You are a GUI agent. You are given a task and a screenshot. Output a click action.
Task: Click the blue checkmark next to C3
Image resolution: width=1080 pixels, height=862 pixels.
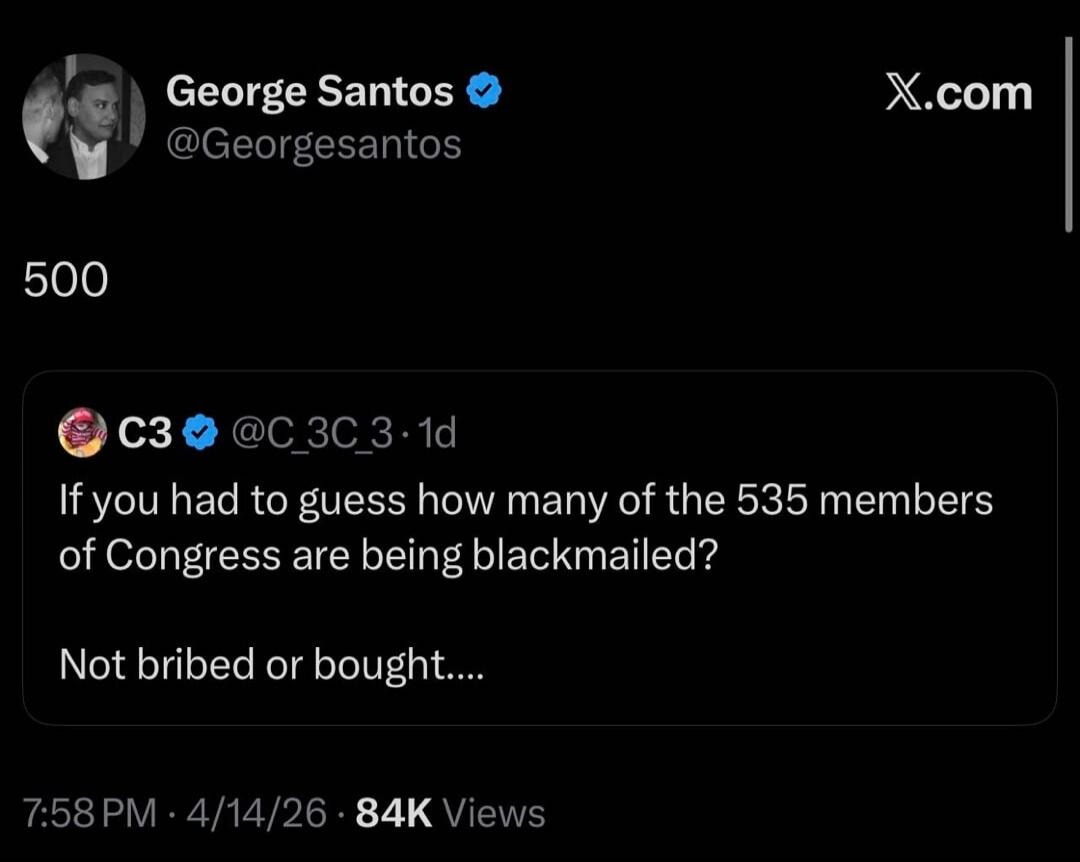click(201, 432)
